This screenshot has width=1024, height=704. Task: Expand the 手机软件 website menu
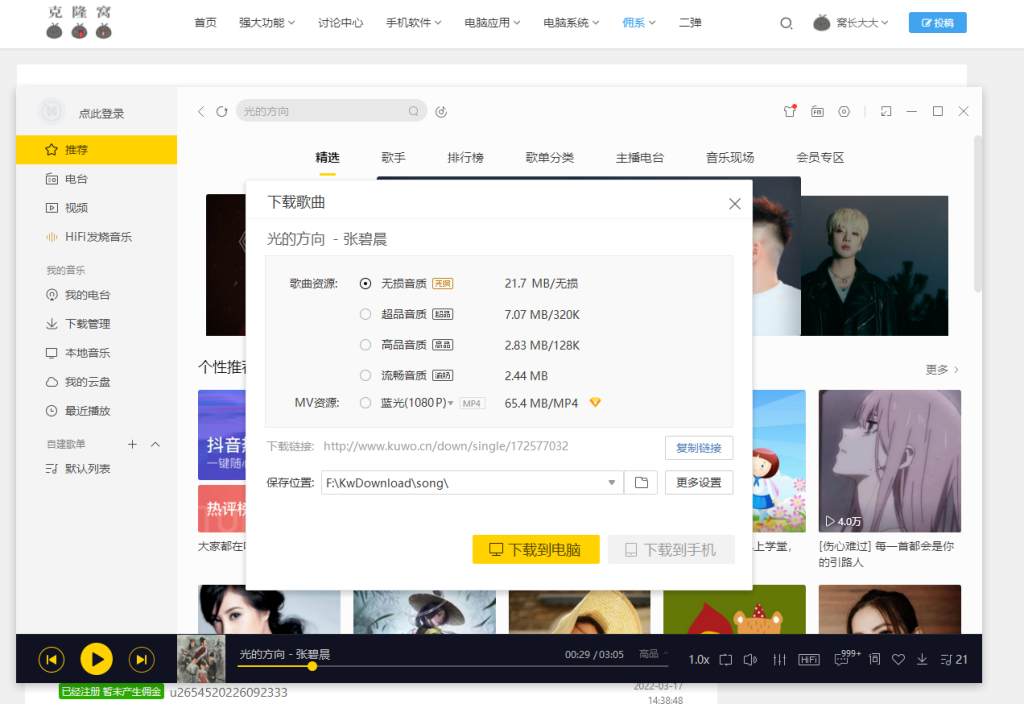point(413,23)
